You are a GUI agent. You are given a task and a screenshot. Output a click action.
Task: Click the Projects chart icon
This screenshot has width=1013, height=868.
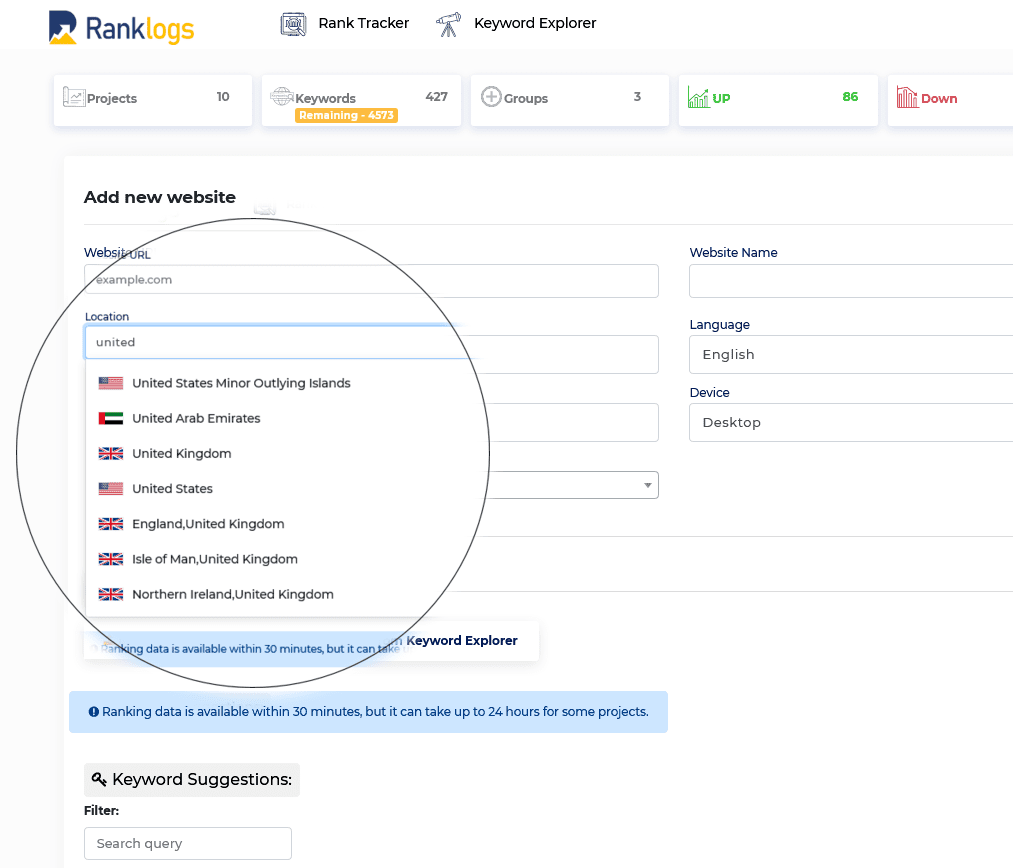pos(74,97)
